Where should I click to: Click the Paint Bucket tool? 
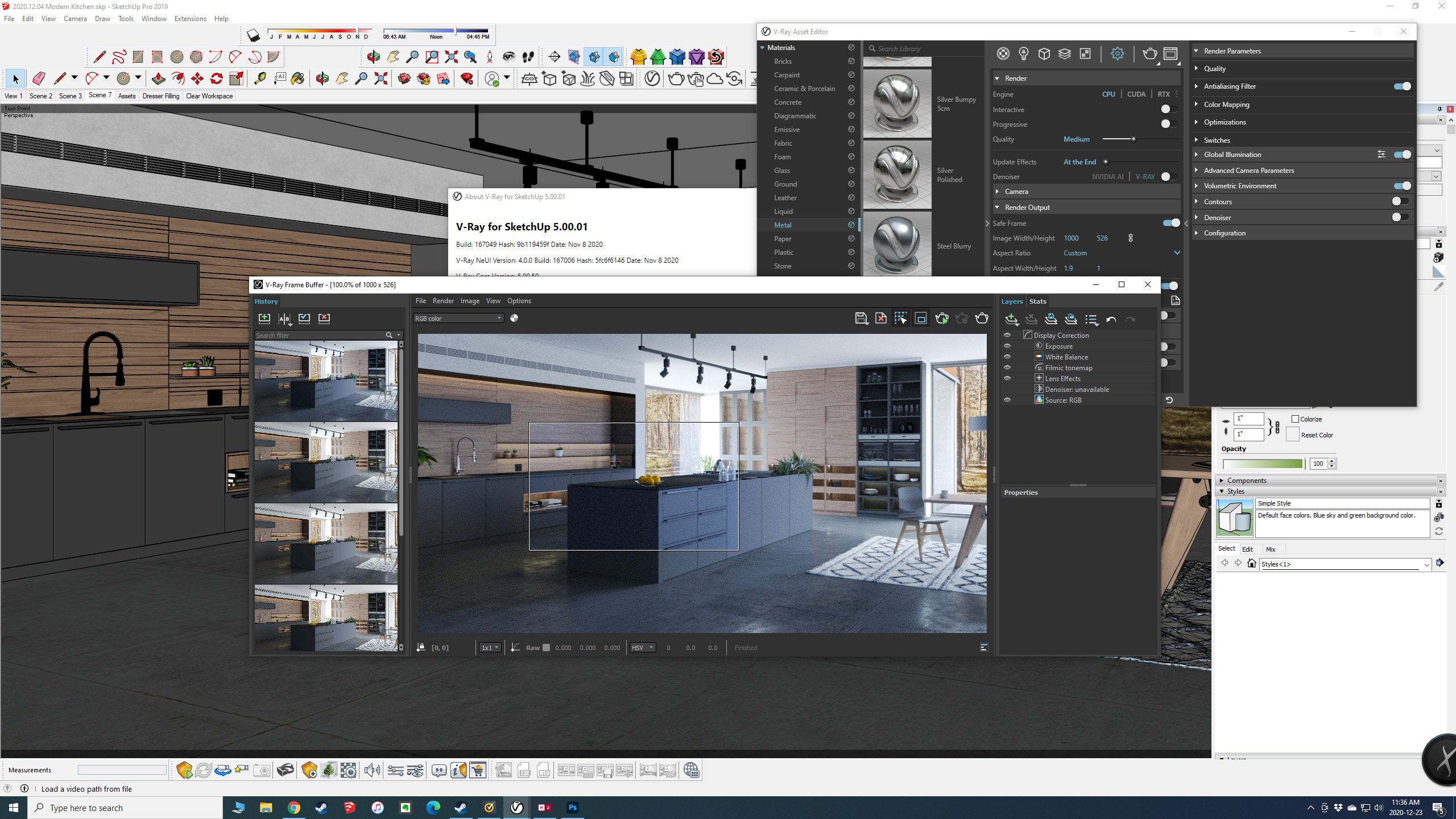click(297, 78)
